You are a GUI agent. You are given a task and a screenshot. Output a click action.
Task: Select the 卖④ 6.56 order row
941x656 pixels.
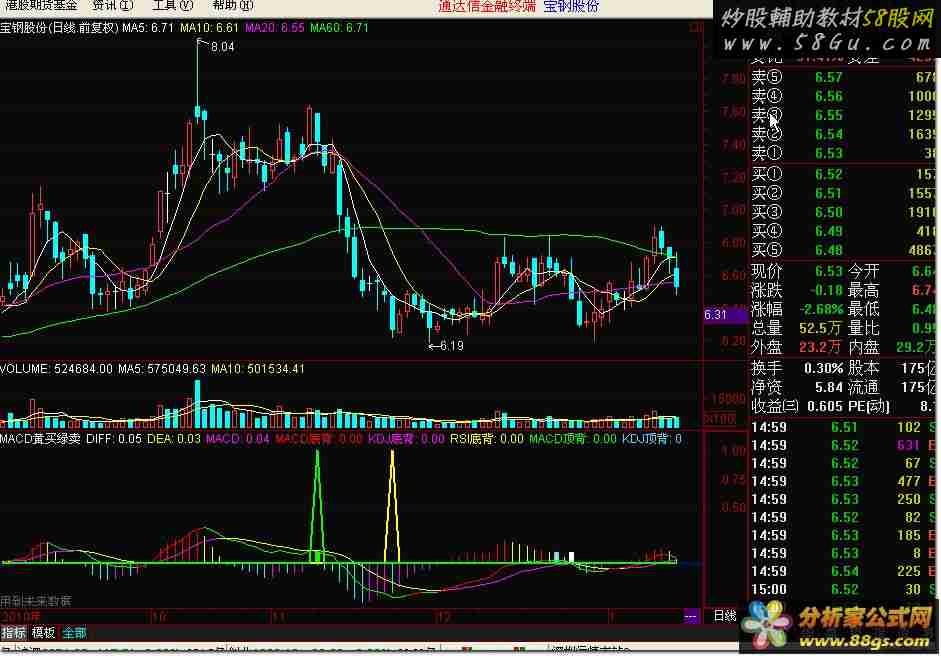(x=843, y=96)
